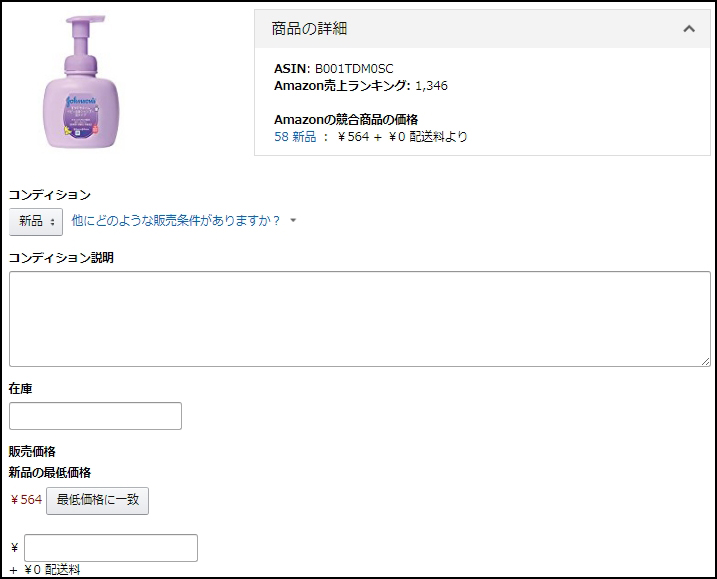Open the 新品 condition dropdown
The width and height of the screenshot is (717, 579).
pos(36,222)
